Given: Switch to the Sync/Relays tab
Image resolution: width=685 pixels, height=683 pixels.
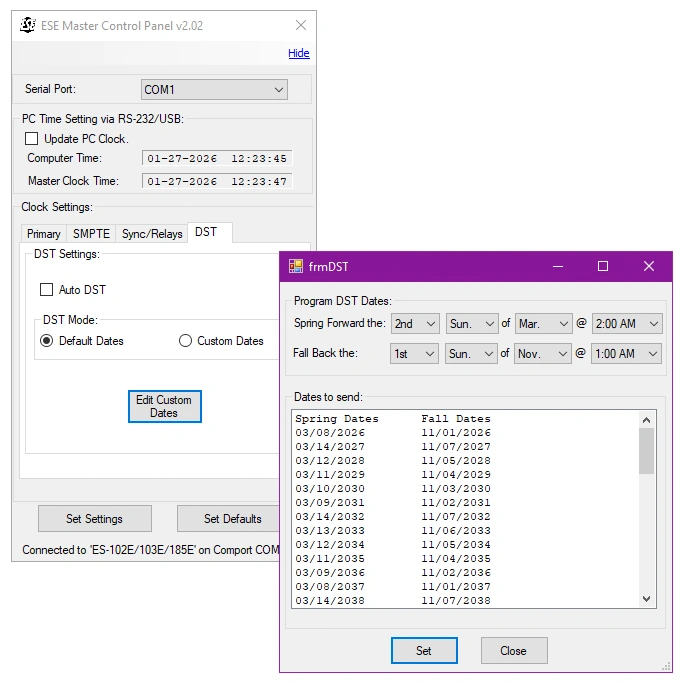Looking at the screenshot, I should click(x=152, y=234).
